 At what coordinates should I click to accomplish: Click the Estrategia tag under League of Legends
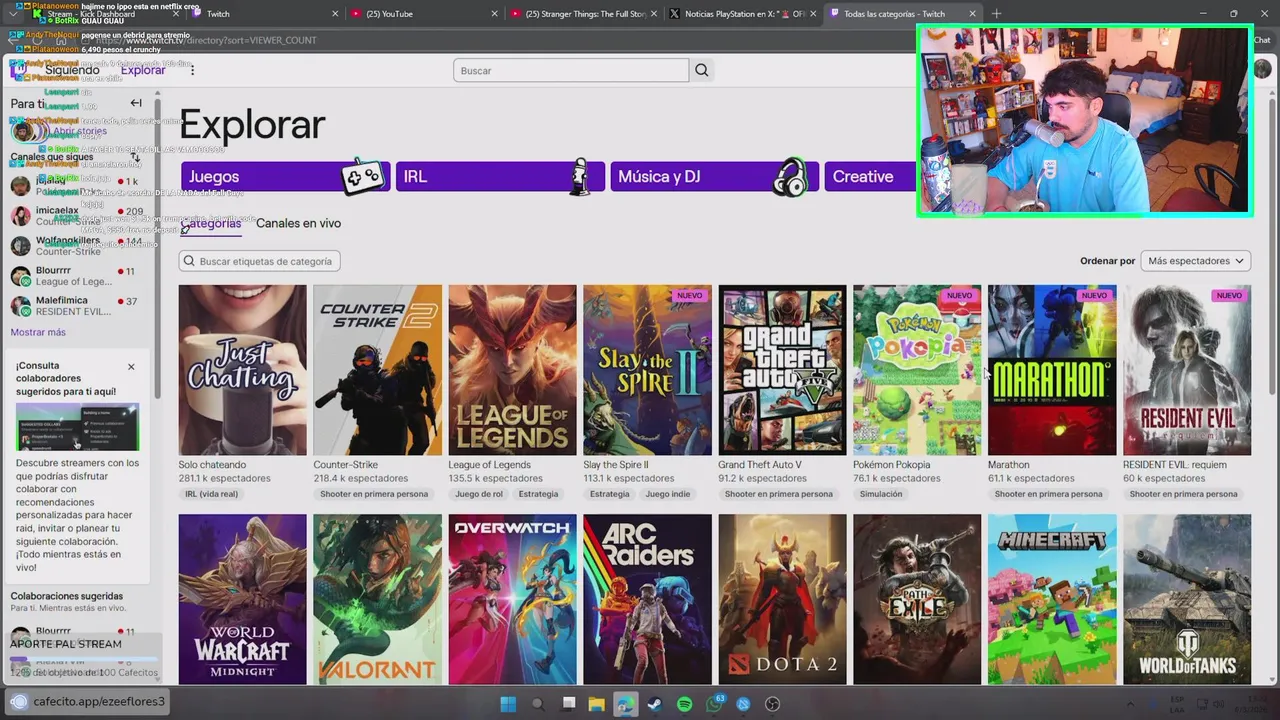(x=539, y=494)
